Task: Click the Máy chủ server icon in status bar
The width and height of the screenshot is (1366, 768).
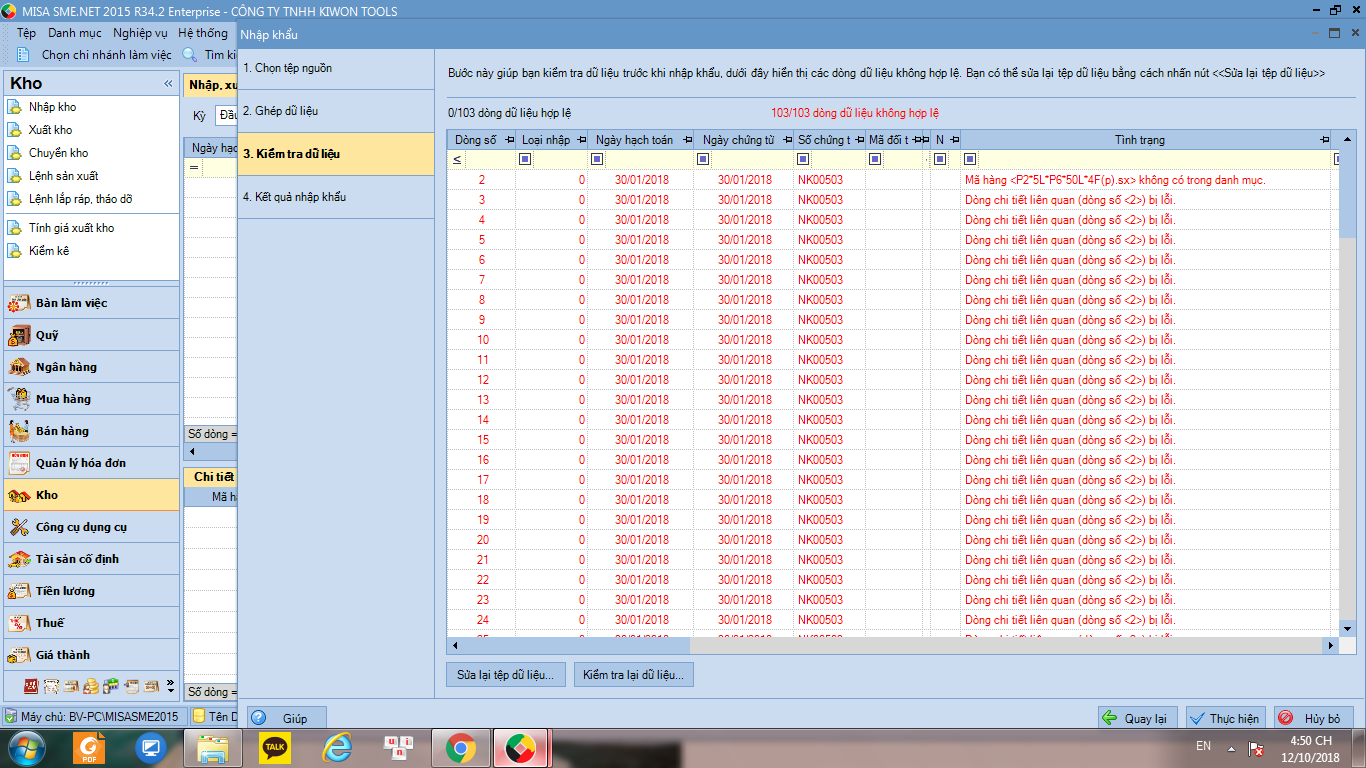Action: (x=10, y=716)
